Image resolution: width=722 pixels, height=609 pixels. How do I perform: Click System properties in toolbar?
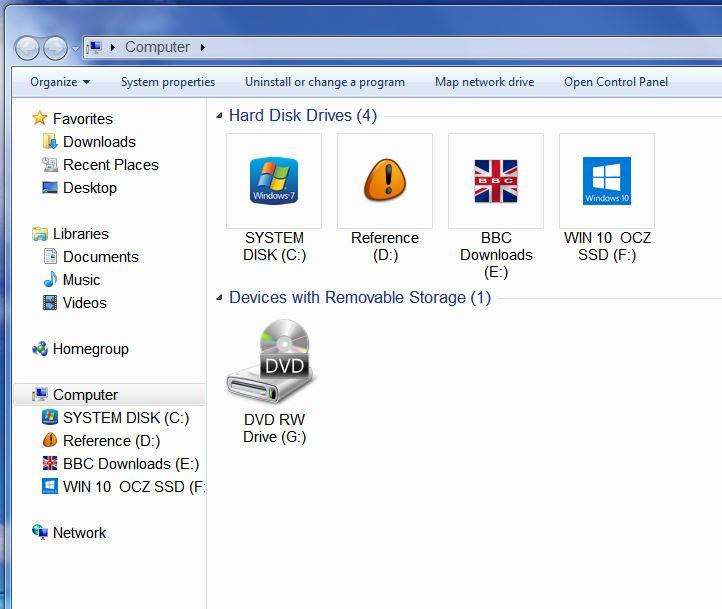point(168,82)
